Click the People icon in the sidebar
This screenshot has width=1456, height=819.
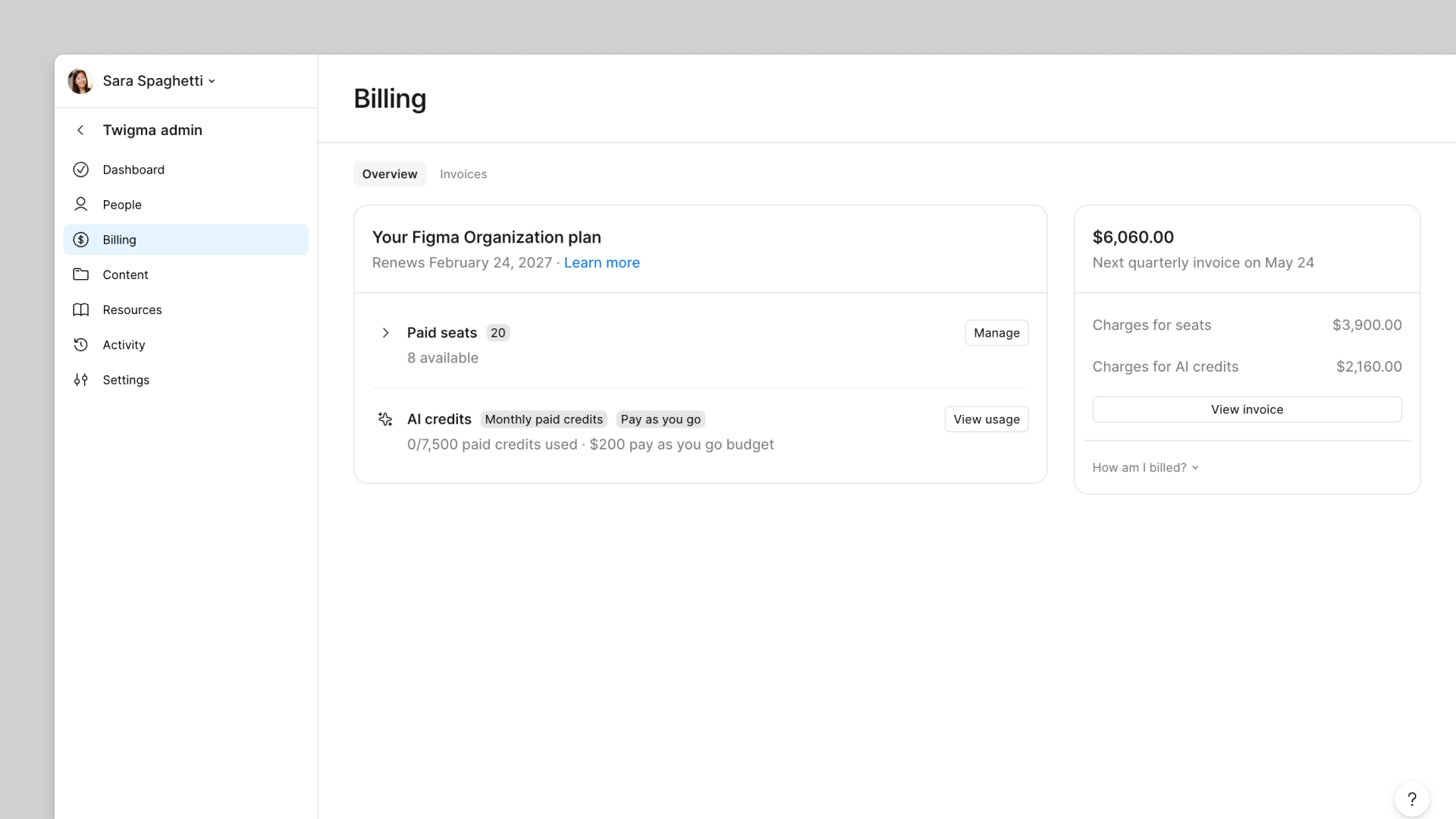[80, 204]
